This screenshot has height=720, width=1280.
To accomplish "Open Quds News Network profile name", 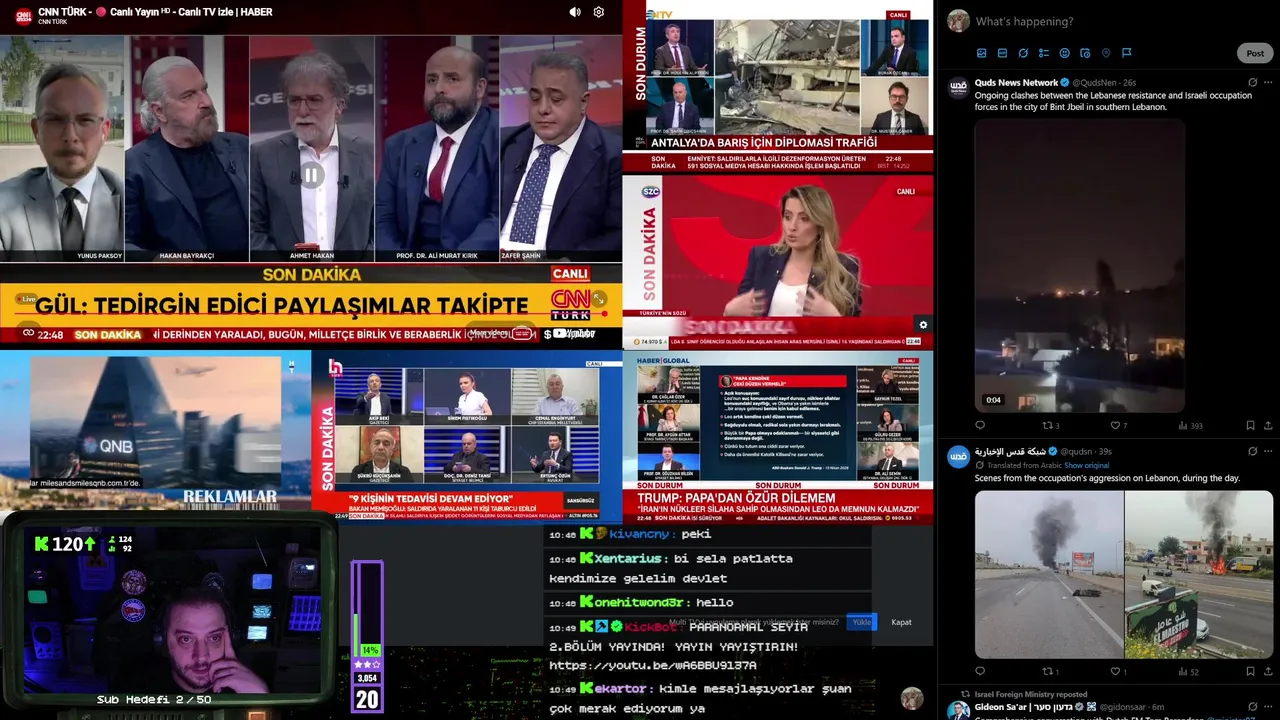I will 1016,82.
